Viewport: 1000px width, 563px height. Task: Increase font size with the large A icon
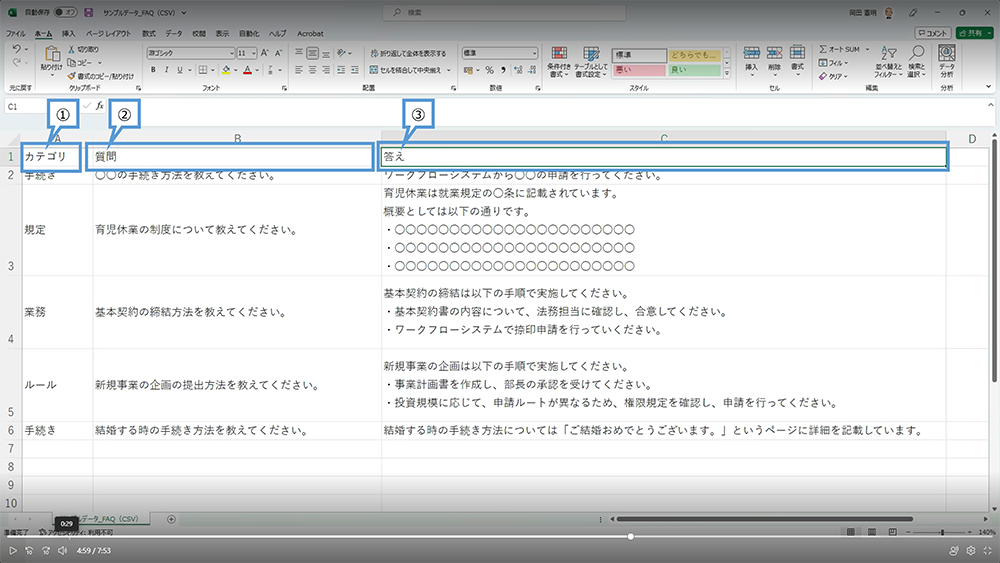coord(265,53)
